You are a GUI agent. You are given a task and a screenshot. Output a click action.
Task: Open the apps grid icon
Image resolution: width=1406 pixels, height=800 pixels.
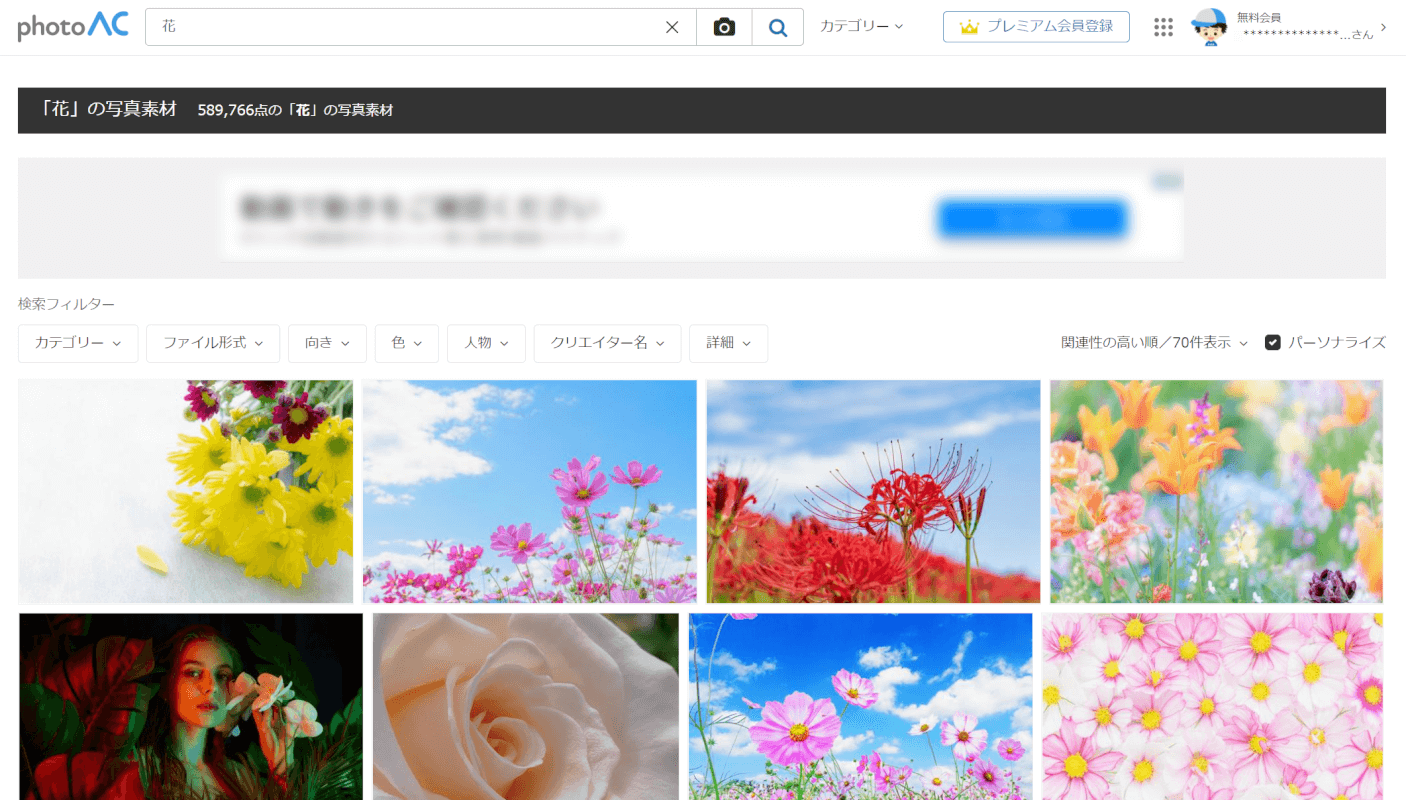(1163, 27)
